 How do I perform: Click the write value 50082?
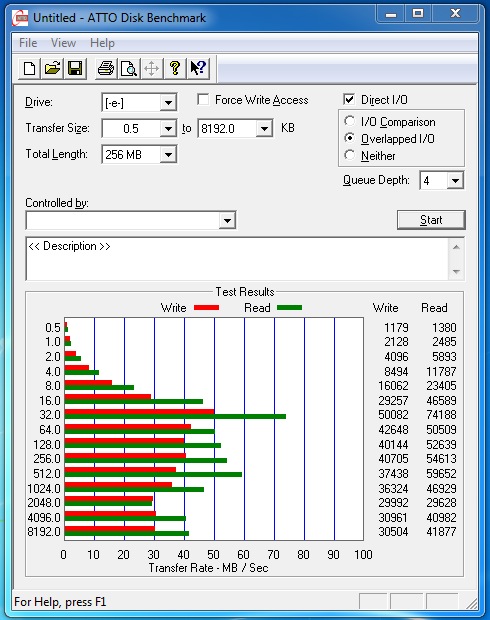(393, 415)
